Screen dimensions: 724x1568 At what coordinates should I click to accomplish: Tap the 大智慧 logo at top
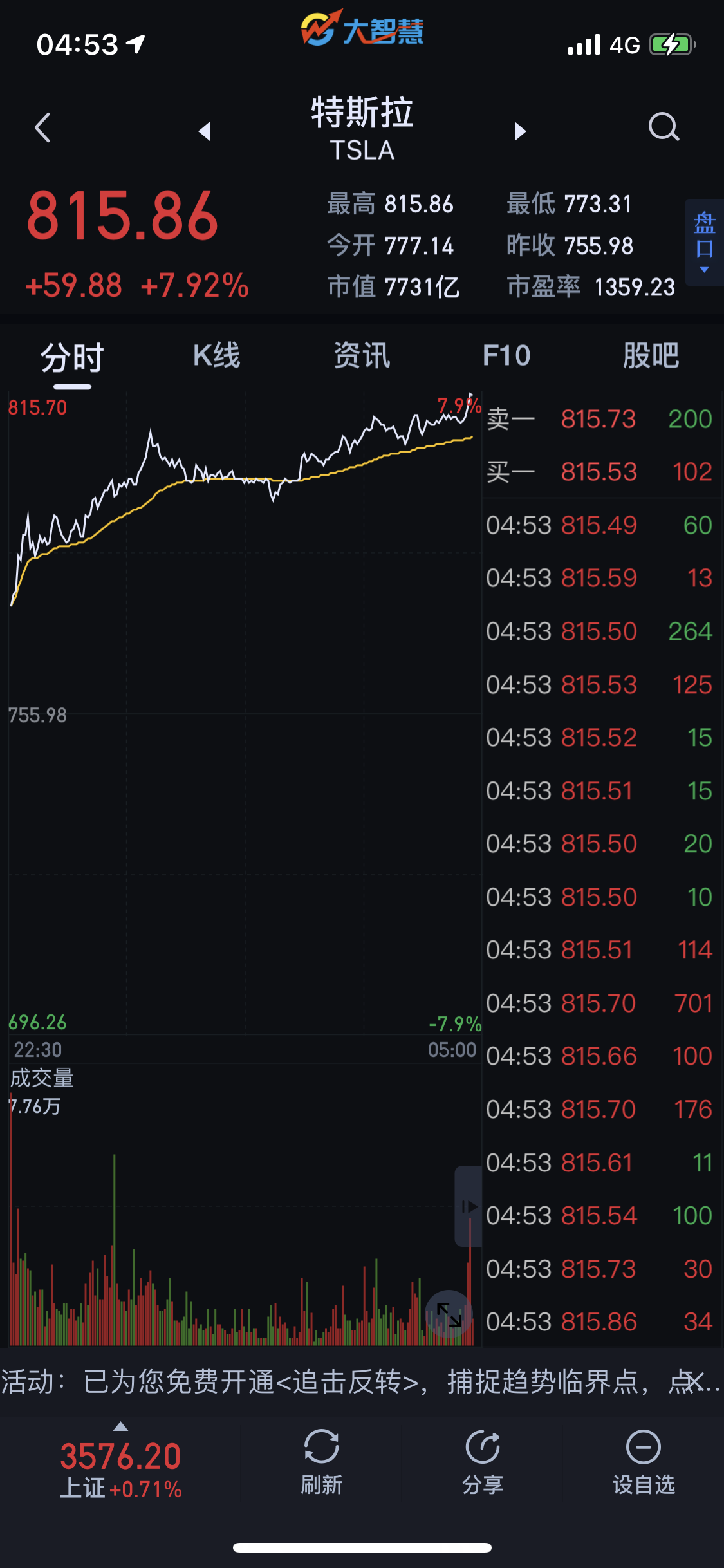point(362,28)
